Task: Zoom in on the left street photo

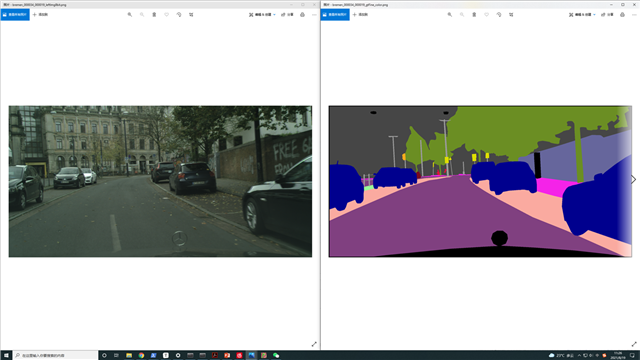Action: [130, 14]
